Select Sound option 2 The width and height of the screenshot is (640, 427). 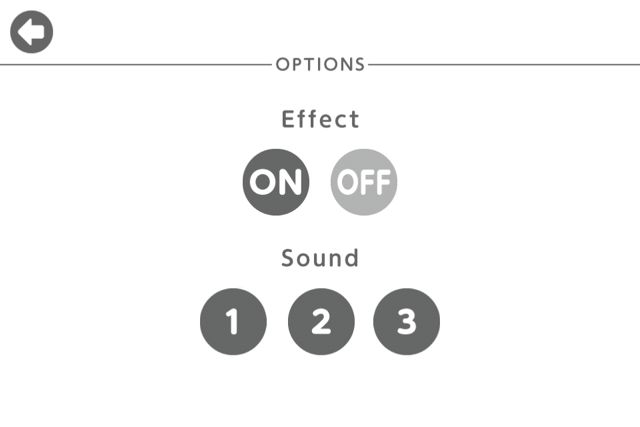[321, 322]
